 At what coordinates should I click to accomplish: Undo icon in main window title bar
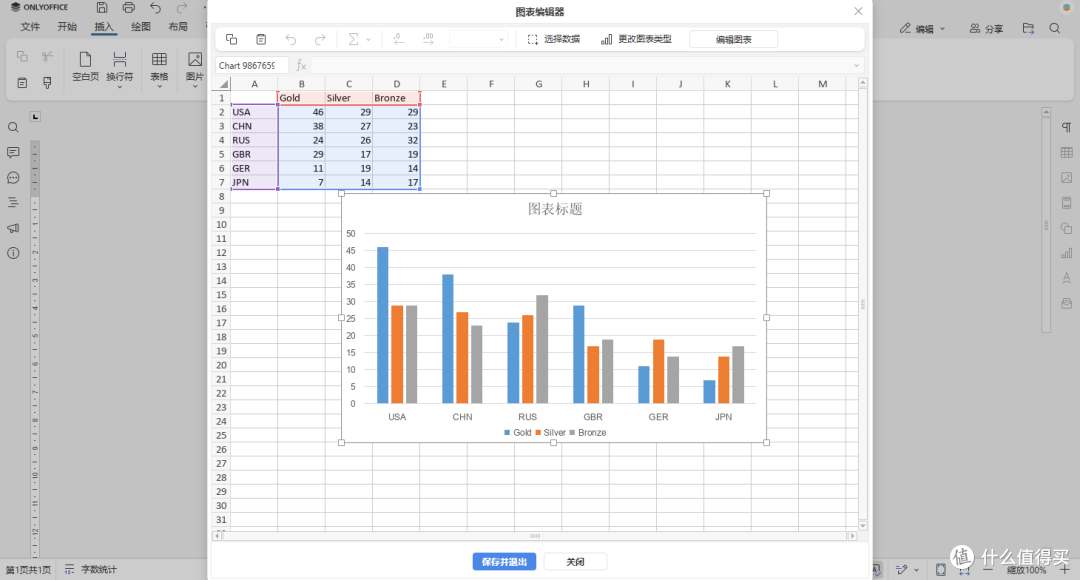click(x=155, y=8)
